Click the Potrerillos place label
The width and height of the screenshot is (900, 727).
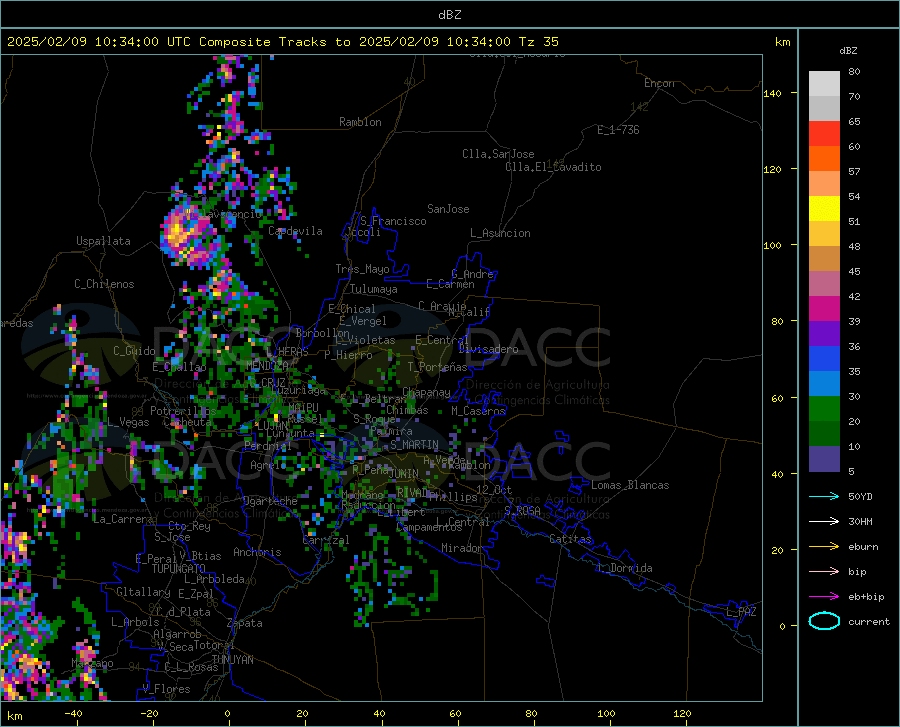pyautogui.click(x=183, y=411)
